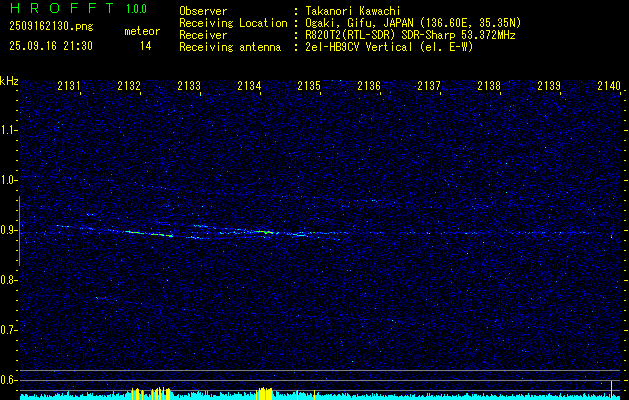Image resolution: width=629 pixels, height=400 pixels.
Task: Click the 2140 time axis label
Action: 609,86
